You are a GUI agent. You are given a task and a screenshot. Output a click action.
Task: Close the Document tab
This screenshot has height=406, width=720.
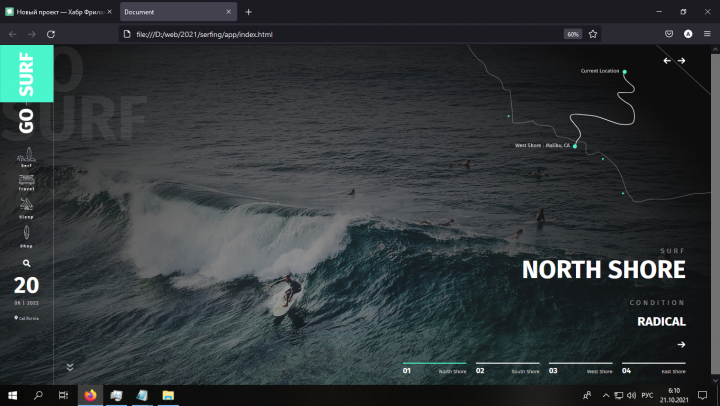pyautogui.click(x=229, y=12)
